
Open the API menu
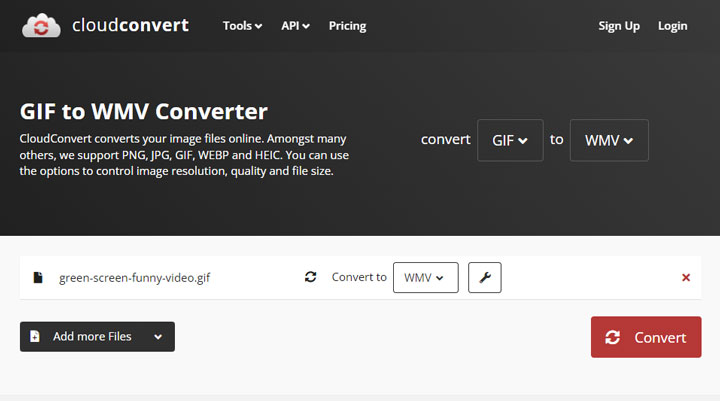pyautogui.click(x=295, y=26)
